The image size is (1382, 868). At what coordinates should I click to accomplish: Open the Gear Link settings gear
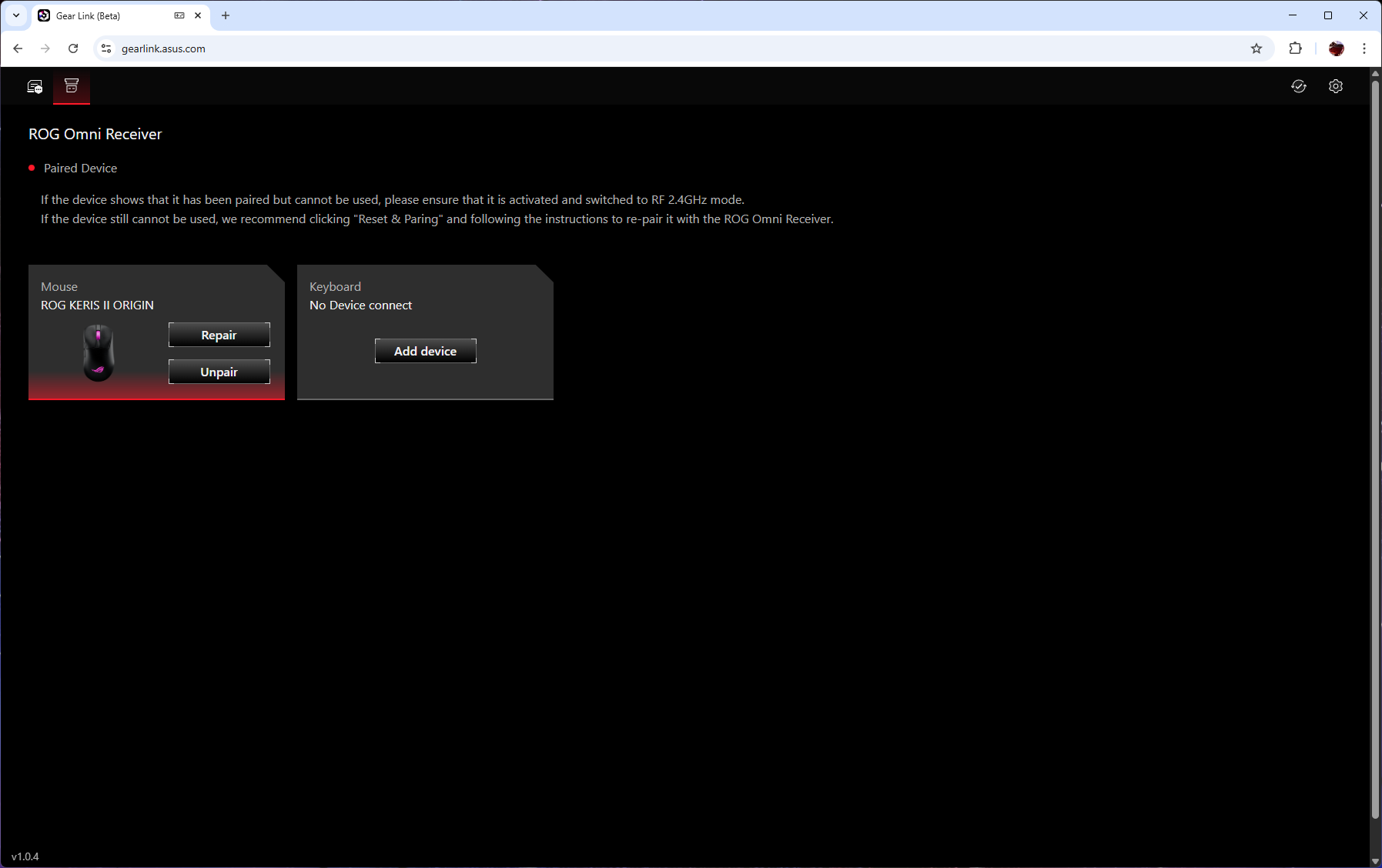click(1336, 86)
